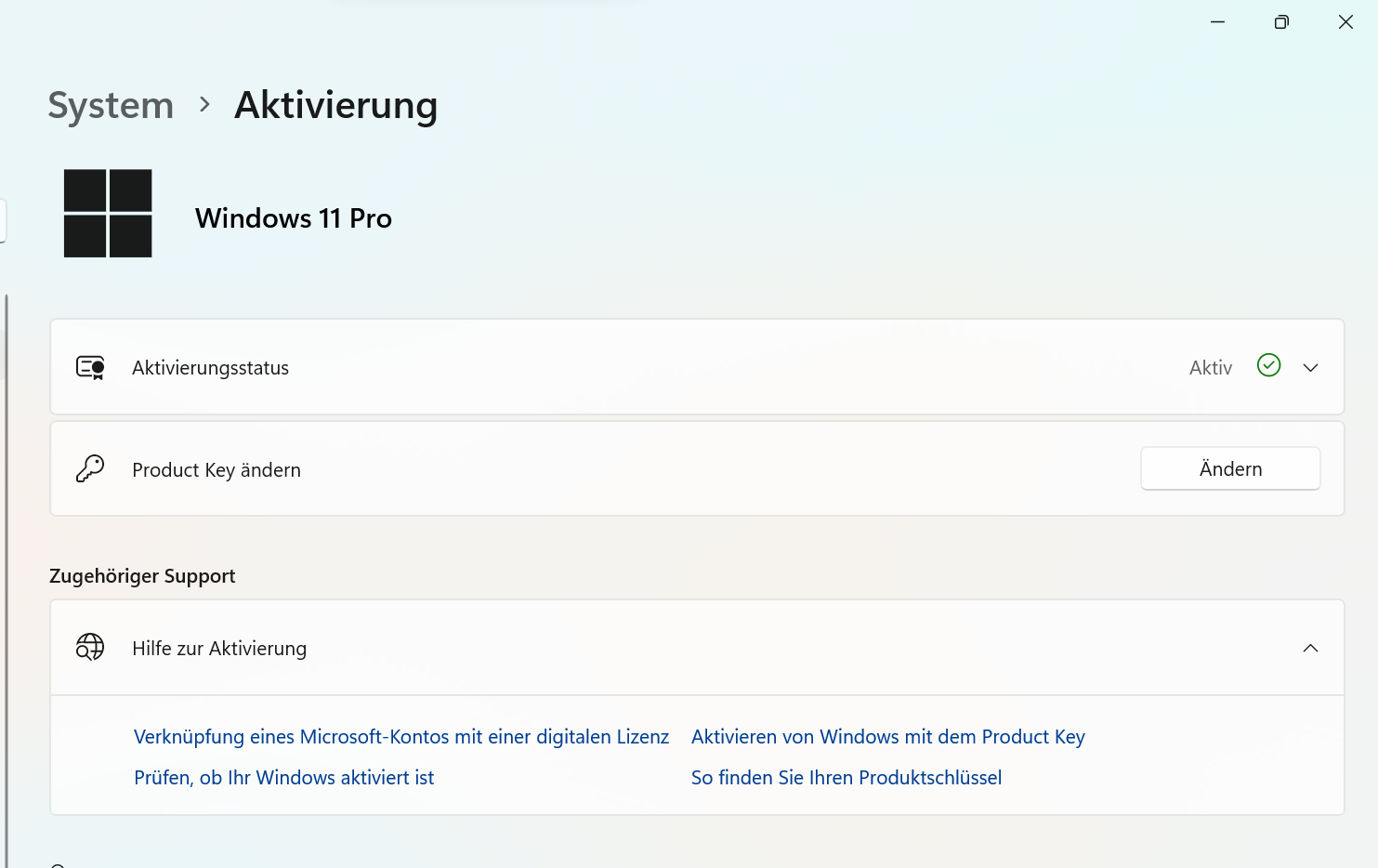Screen dimensions: 1378x868
Task: Click the Windows 11 logo icon
Action: pyautogui.click(x=108, y=213)
